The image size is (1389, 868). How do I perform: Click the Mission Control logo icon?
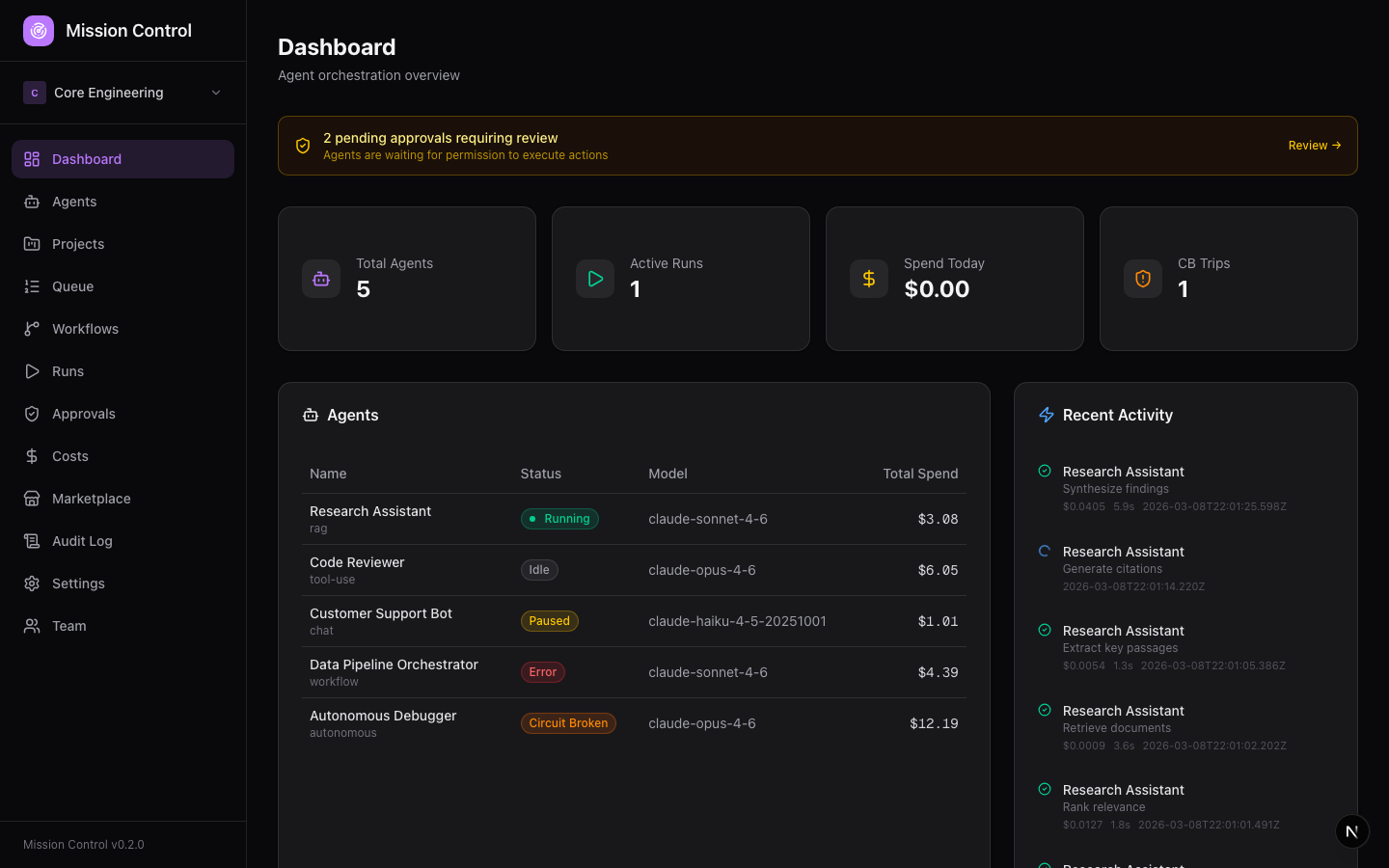point(39,31)
